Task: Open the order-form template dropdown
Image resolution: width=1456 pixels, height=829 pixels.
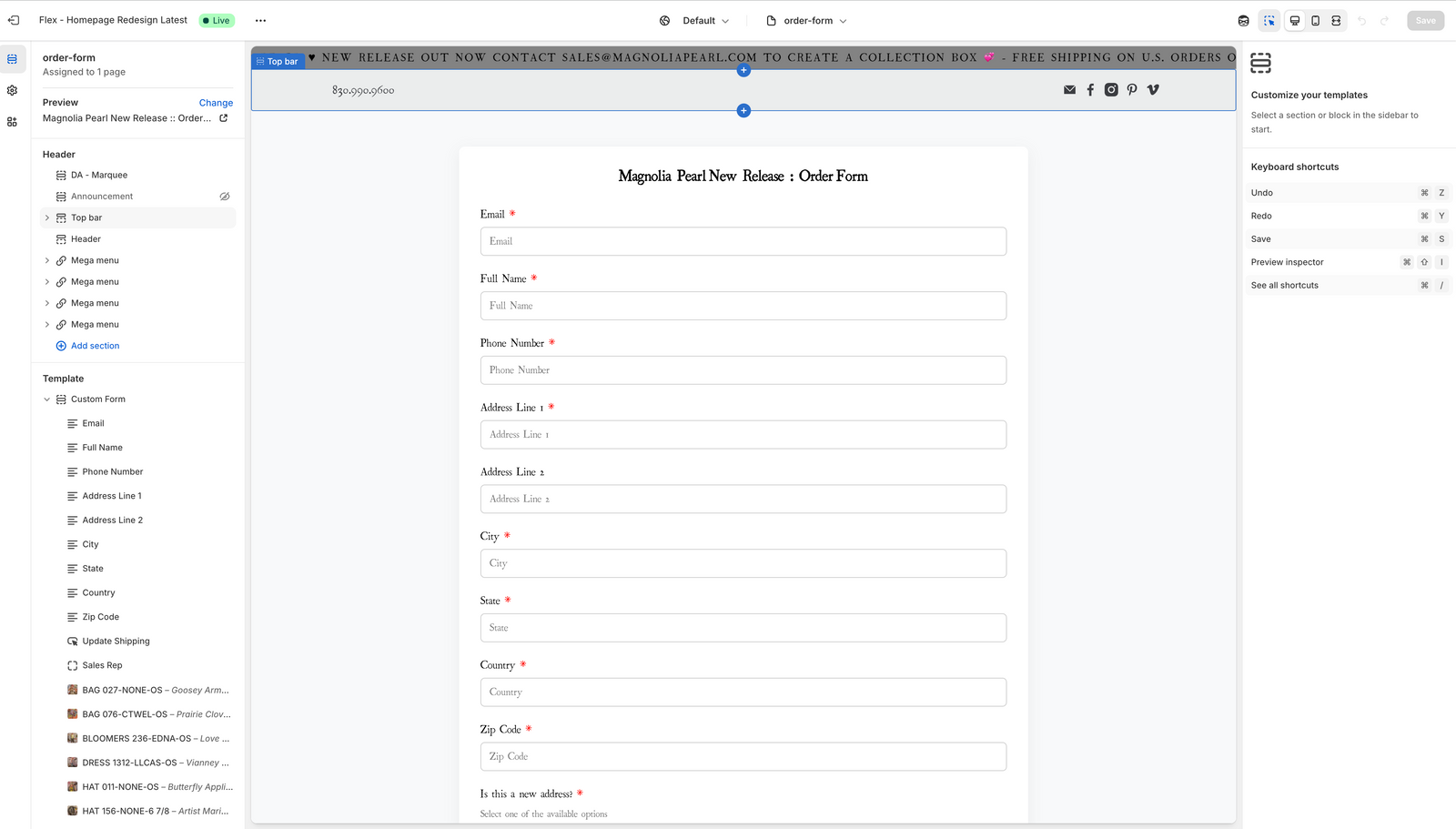Action: (x=807, y=20)
